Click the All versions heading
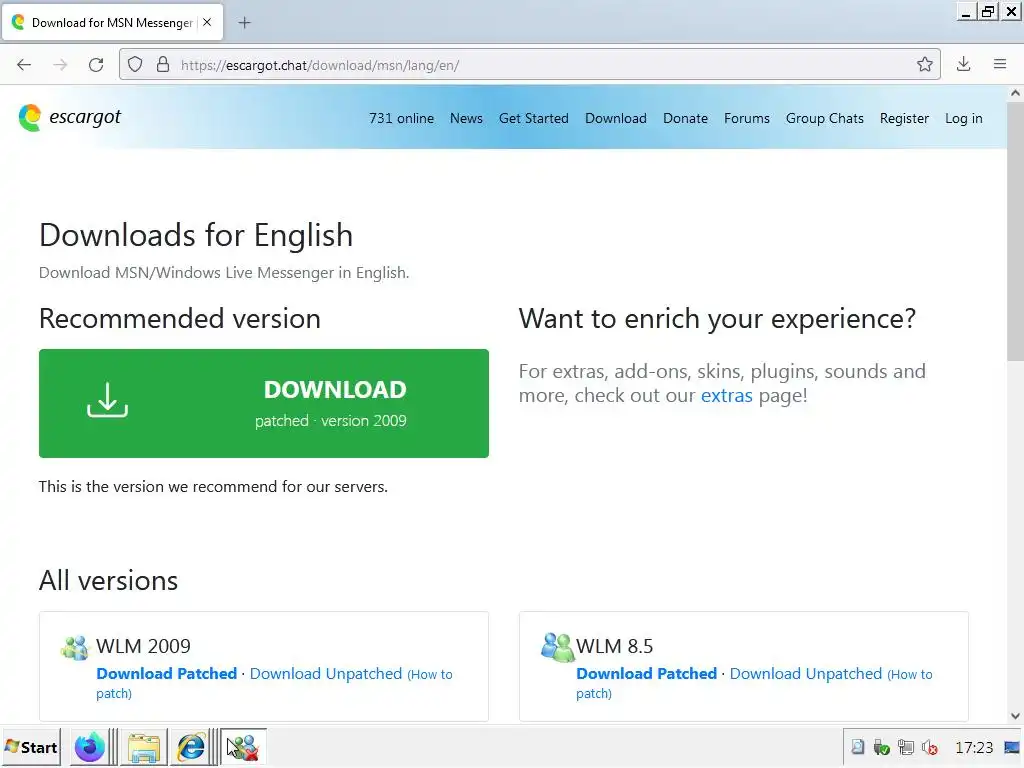This screenshot has height=768, width=1024. pyautogui.click(x=108, y=580)
